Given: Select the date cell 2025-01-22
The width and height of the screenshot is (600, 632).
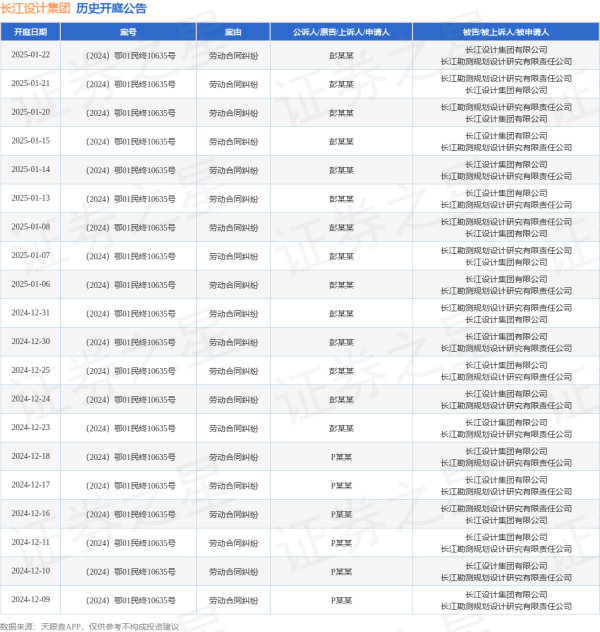Looking at the screenshot, I should pyautogui.click(x=31, y=55).
